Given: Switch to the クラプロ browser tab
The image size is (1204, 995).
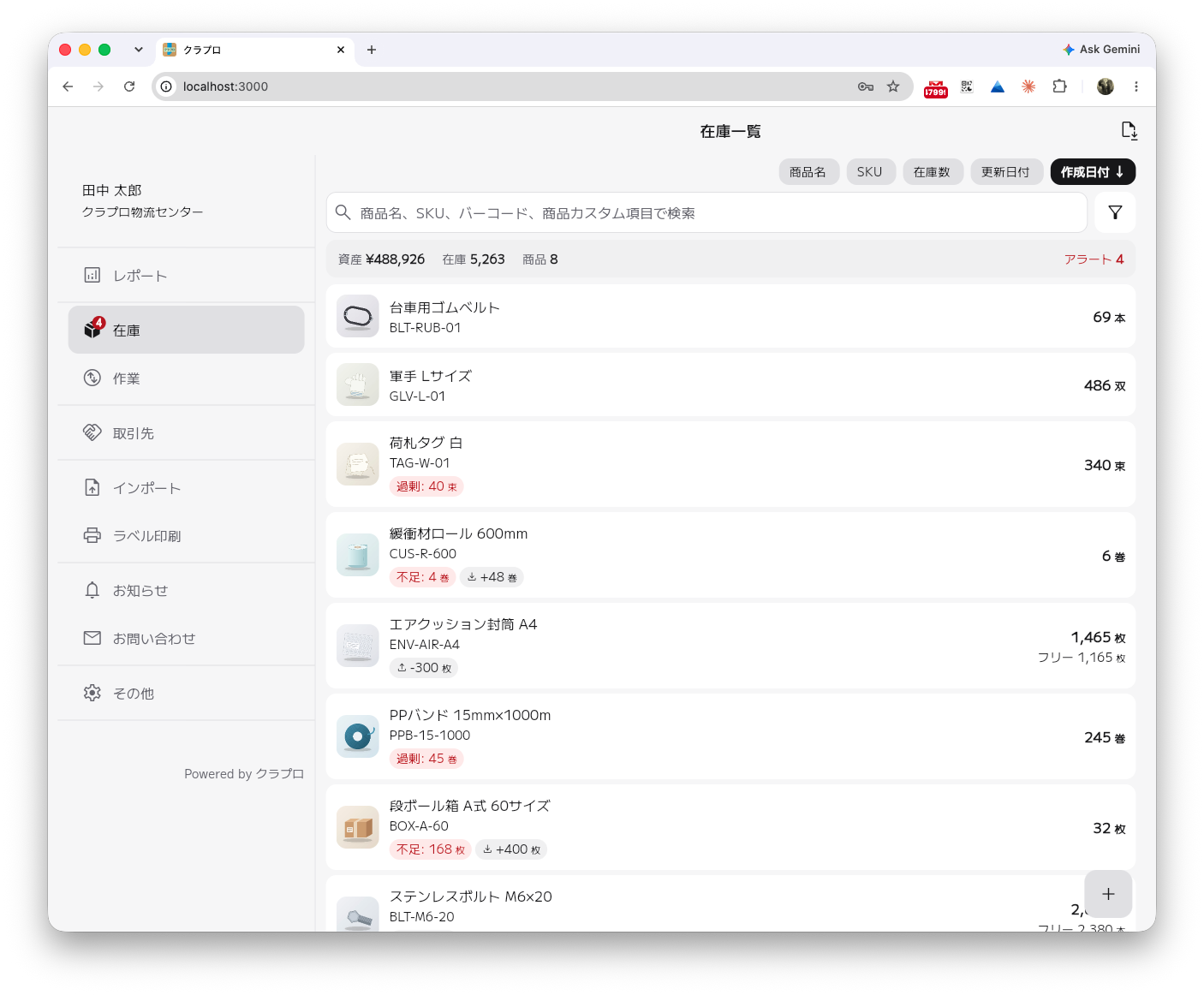Looking at the screenshot, I should coord(253,50).
